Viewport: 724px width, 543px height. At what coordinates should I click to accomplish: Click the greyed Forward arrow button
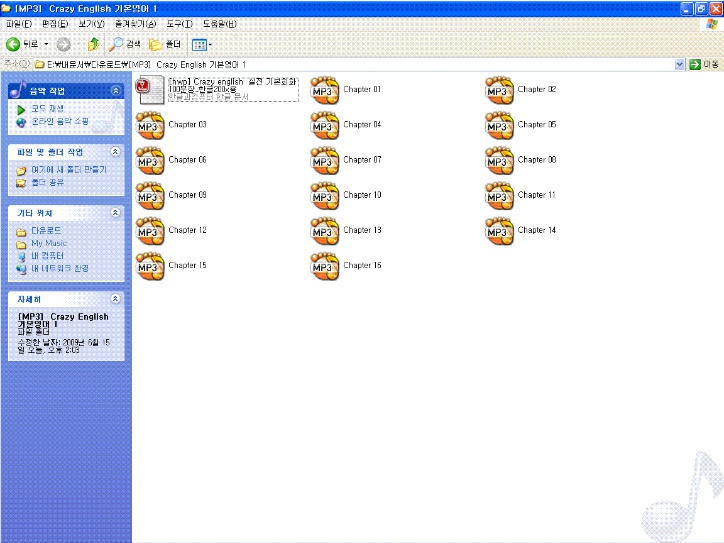(63, 44)
